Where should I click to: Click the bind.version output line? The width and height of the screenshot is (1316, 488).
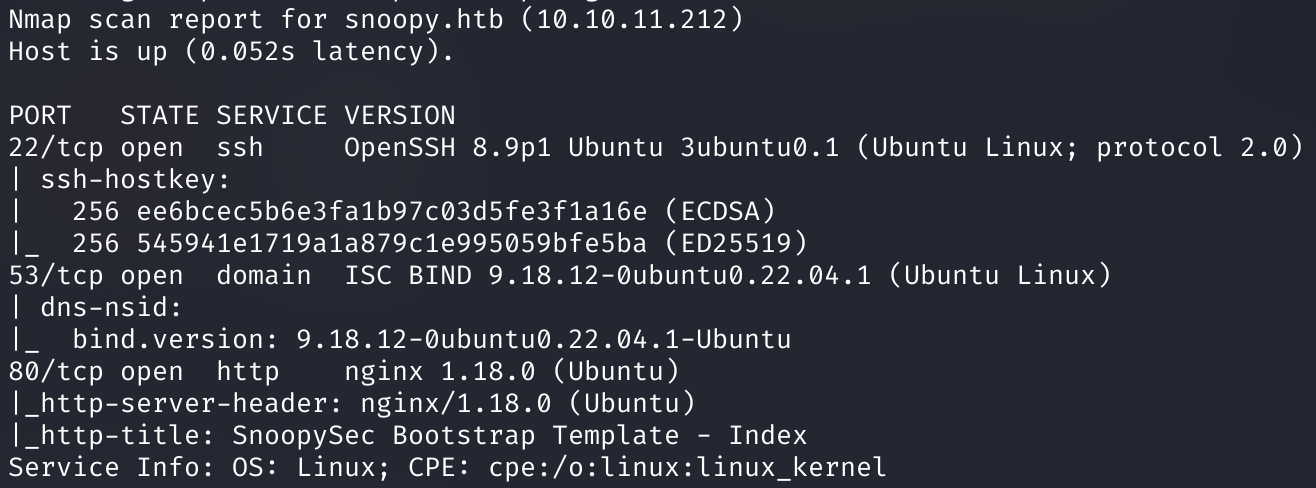(432, 339)
